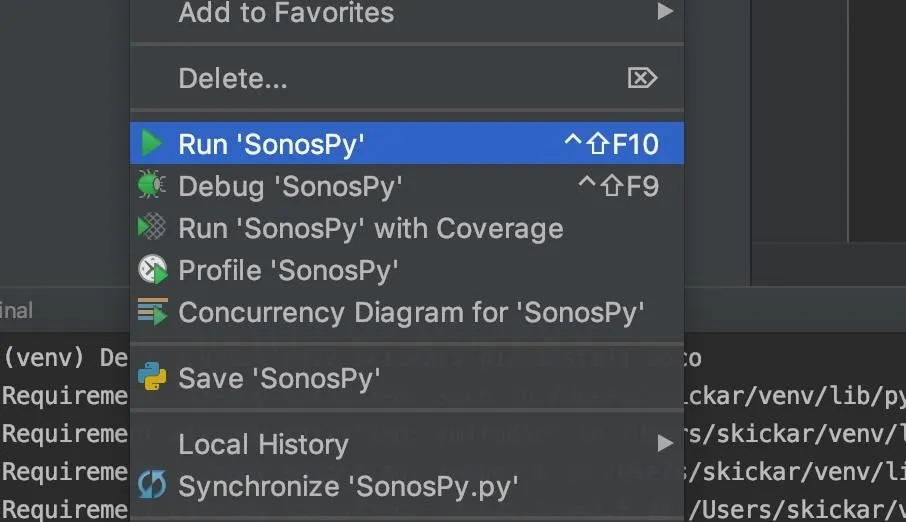This screenshot has width=906, height=522.
Task: Expand the Local History submenu arrow
Action: [x=666, y=443]
